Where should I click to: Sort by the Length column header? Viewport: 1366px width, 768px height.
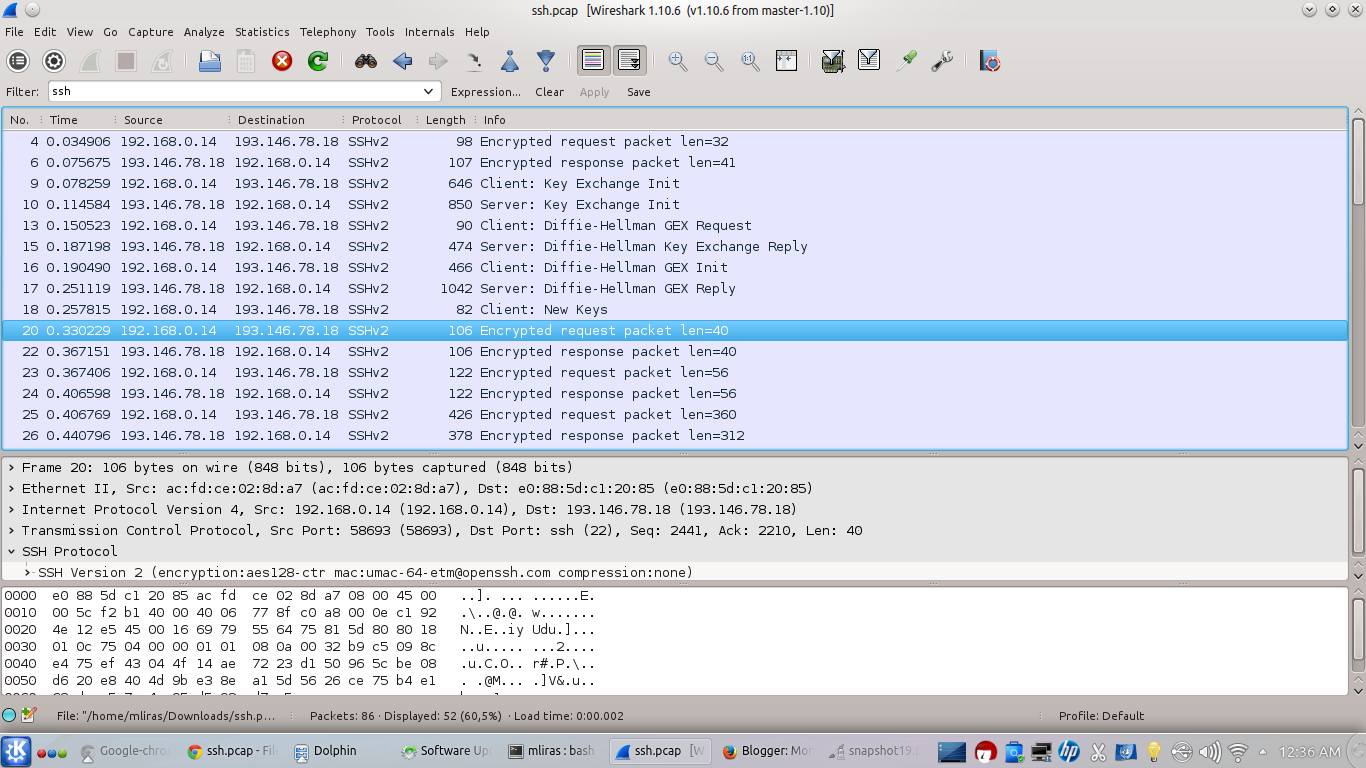click(445, 120)
